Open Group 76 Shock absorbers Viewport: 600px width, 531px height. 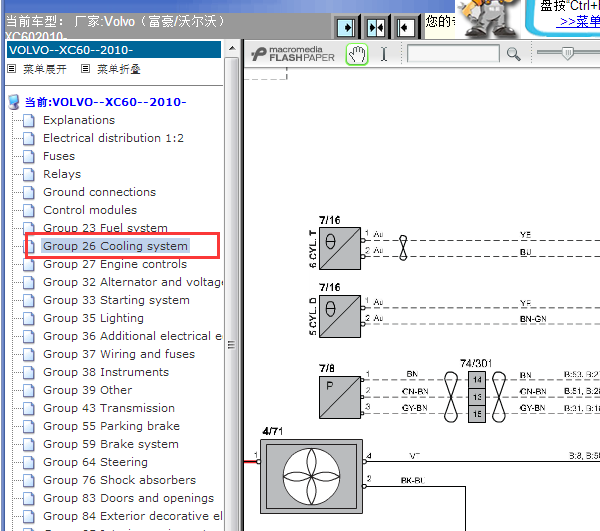[119, 480]
